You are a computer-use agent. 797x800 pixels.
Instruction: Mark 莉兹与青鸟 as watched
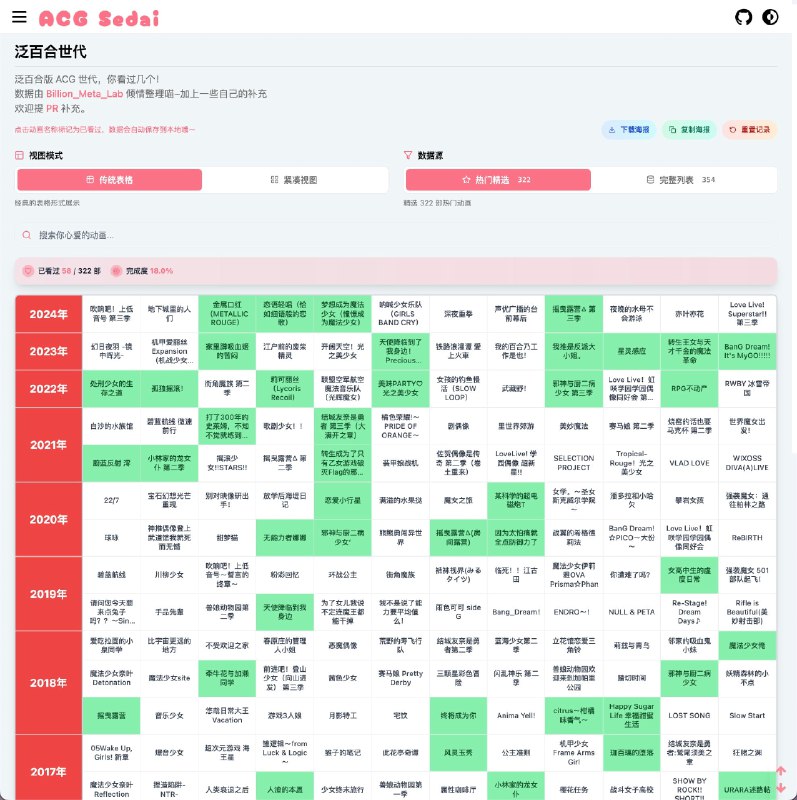coord(630,646)
